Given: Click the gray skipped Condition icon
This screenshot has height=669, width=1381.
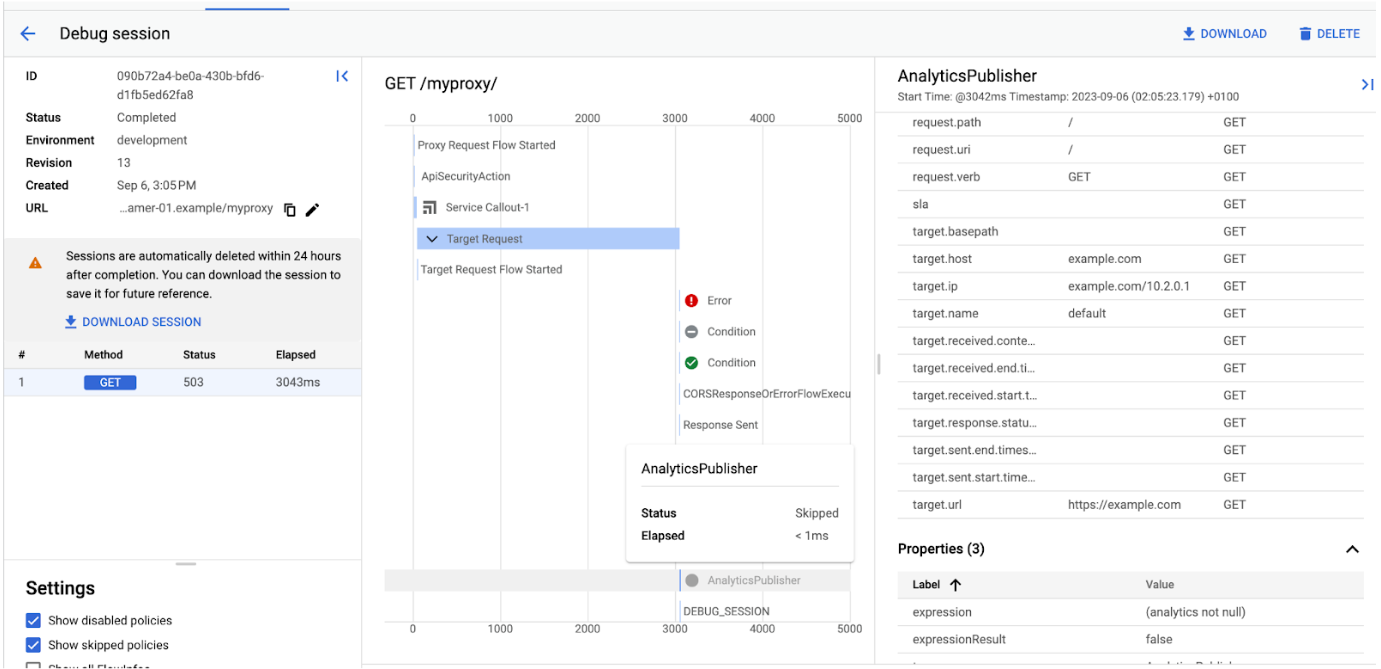Looking at the screenshot, I should coord(691,332).
